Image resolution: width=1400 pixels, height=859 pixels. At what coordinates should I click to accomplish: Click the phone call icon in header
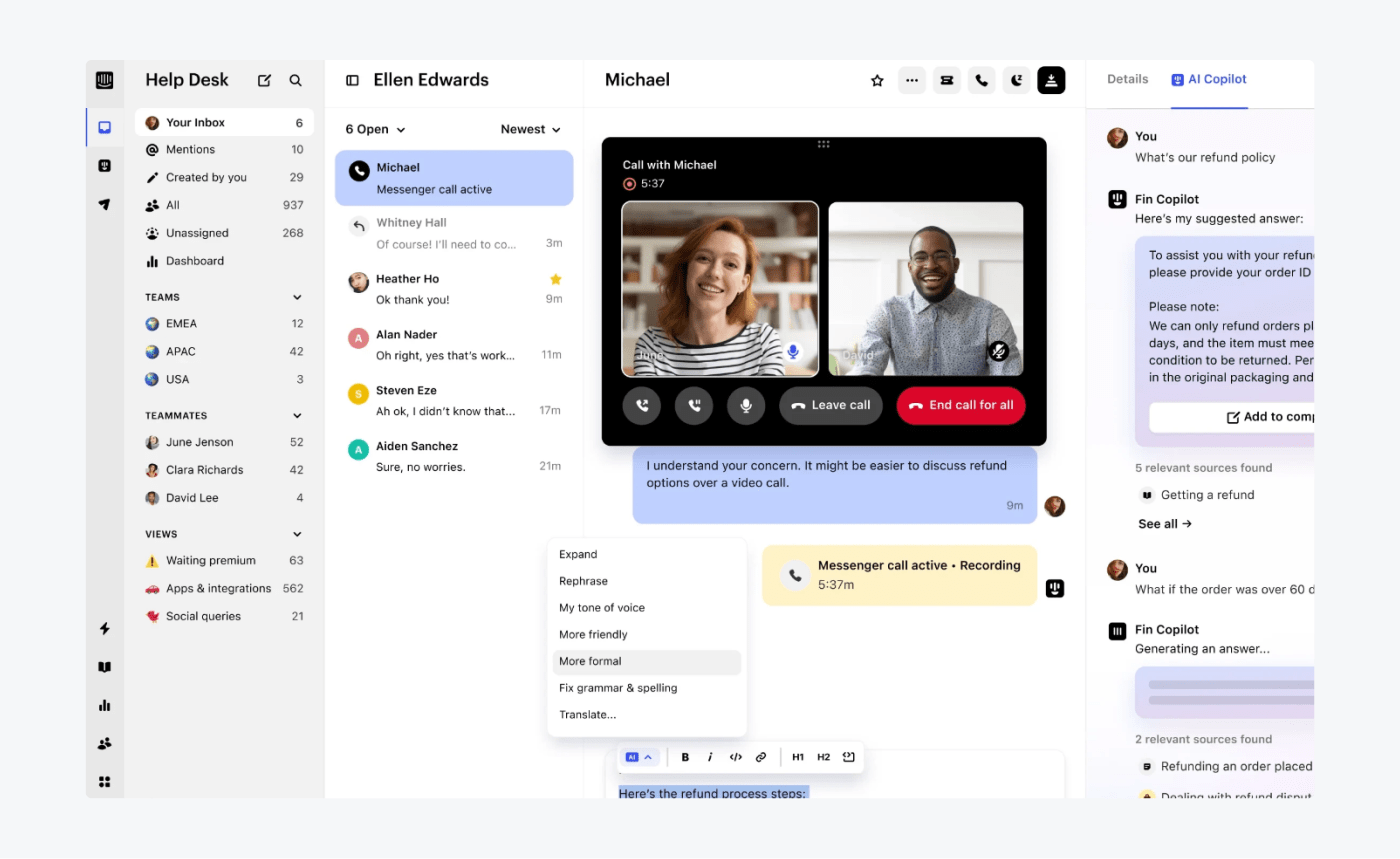tap(981, 80)
